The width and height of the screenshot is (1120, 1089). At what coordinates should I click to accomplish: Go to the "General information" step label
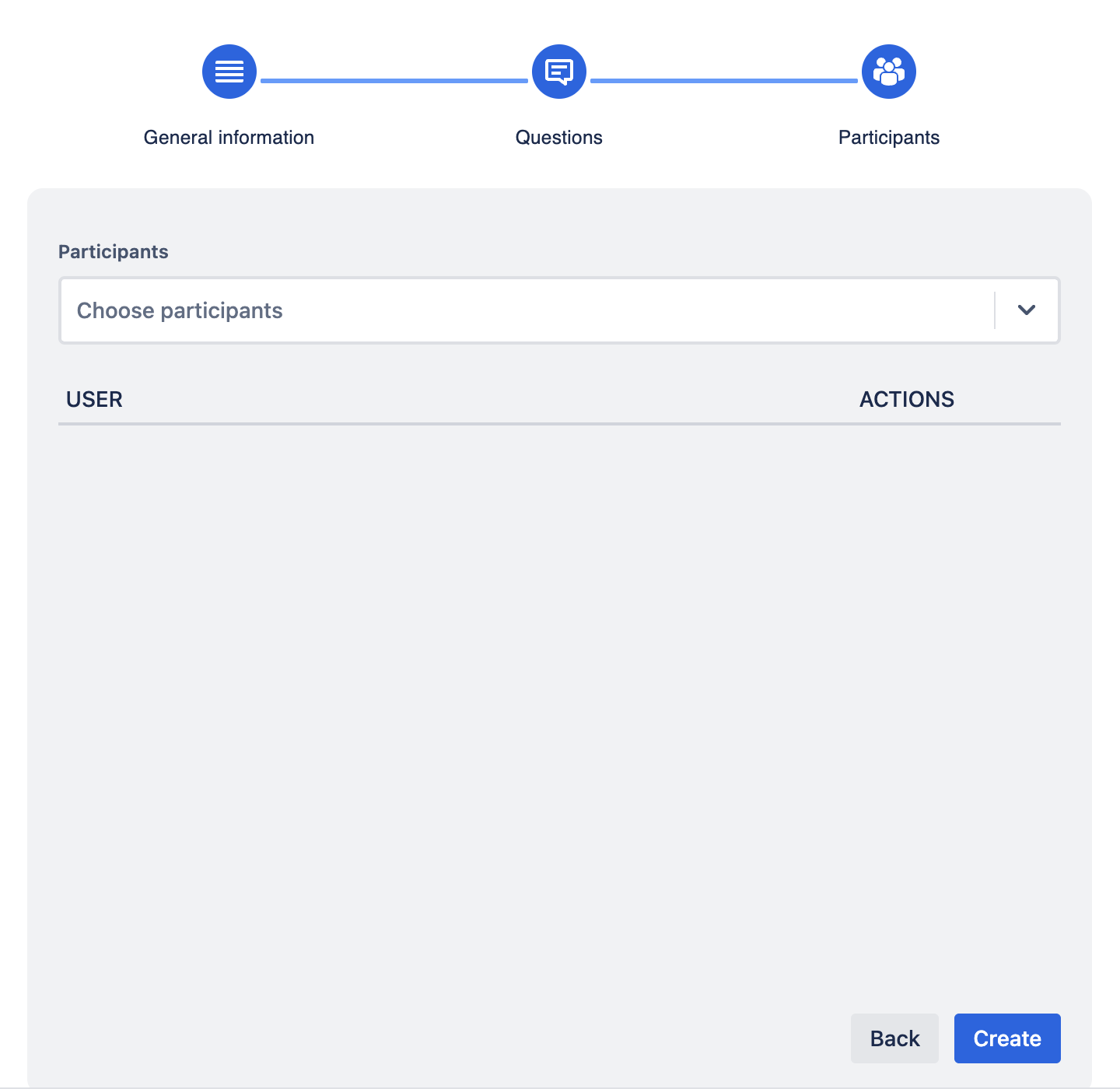229,138
